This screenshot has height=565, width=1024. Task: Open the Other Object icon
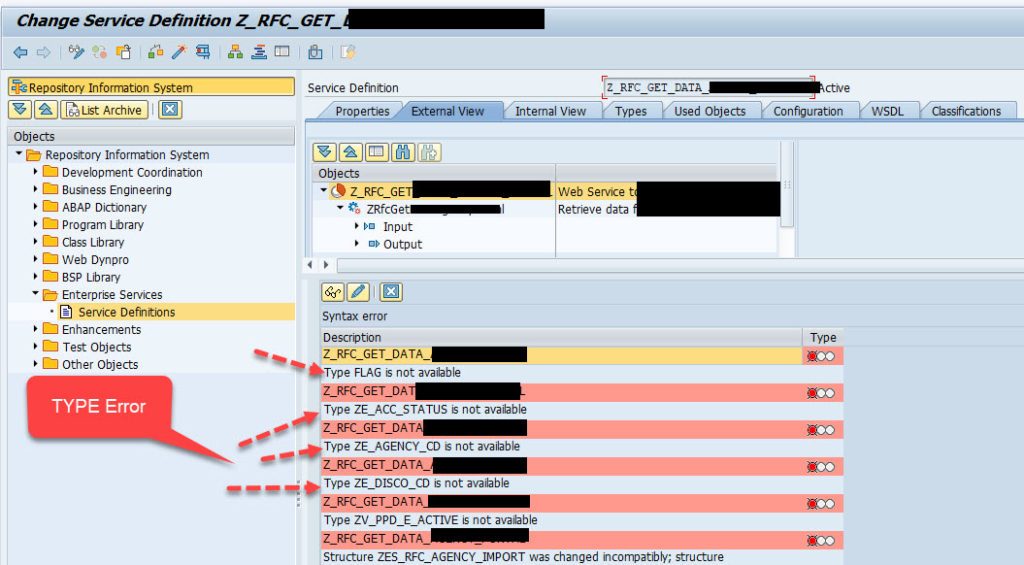coord(123,52)
